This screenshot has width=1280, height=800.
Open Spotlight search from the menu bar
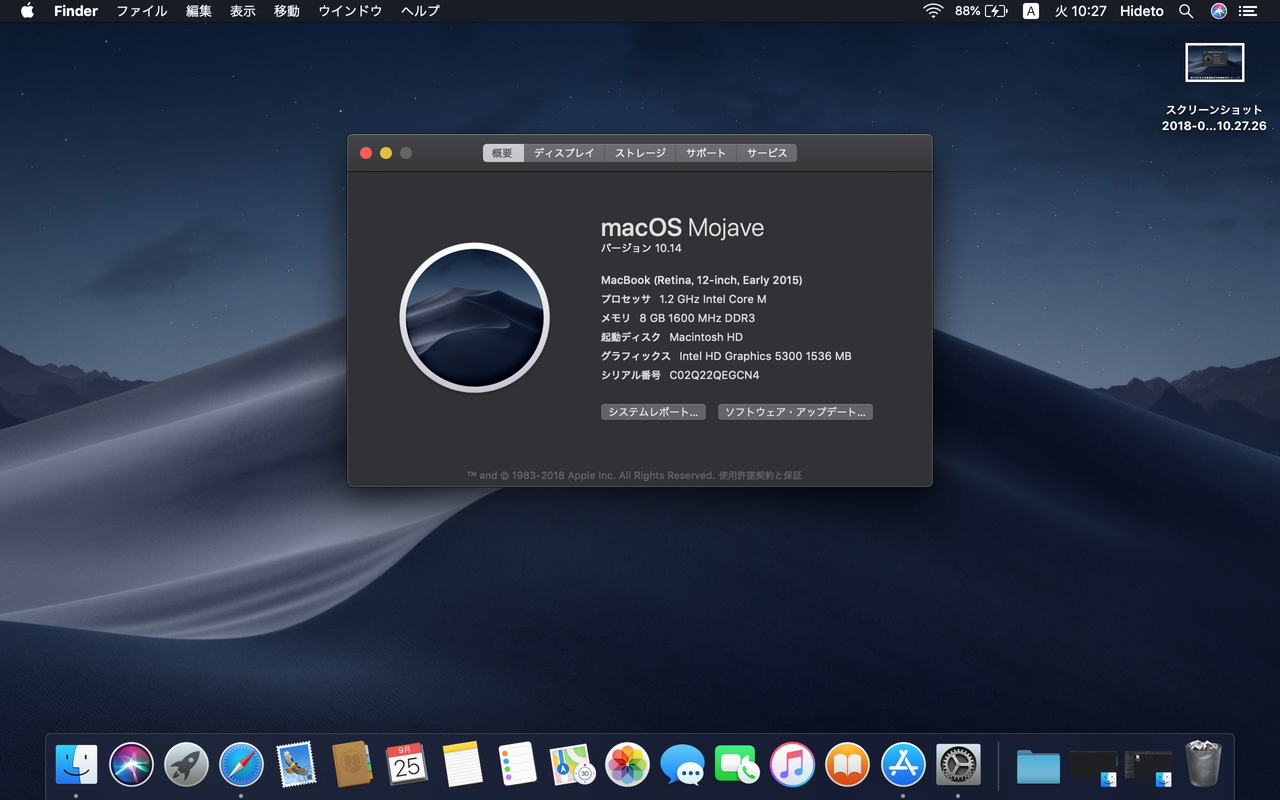pyautogui.click(x=1186, y=11)
